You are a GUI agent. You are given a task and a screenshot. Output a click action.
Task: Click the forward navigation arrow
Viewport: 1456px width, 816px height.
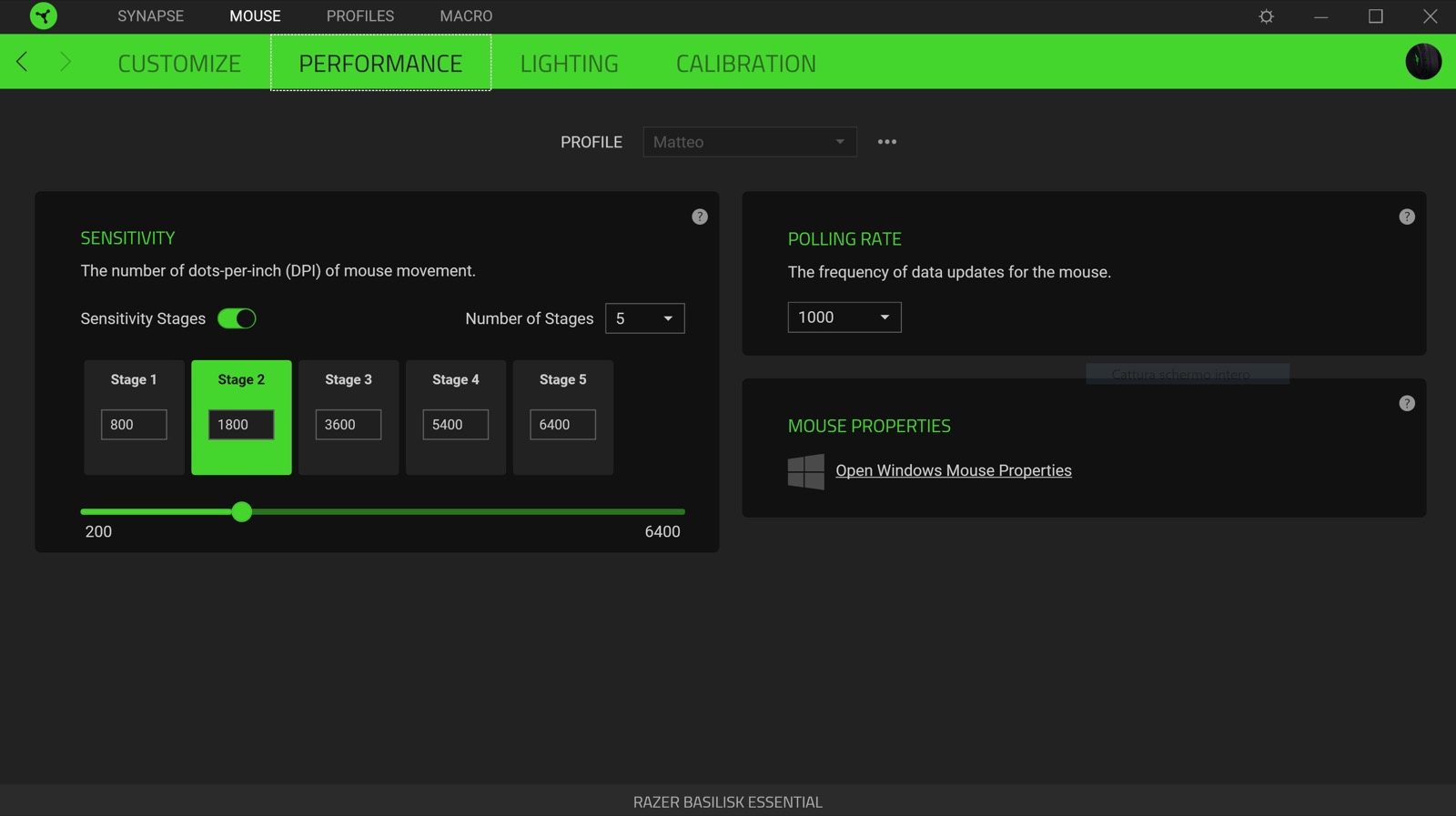click(65, 62)
